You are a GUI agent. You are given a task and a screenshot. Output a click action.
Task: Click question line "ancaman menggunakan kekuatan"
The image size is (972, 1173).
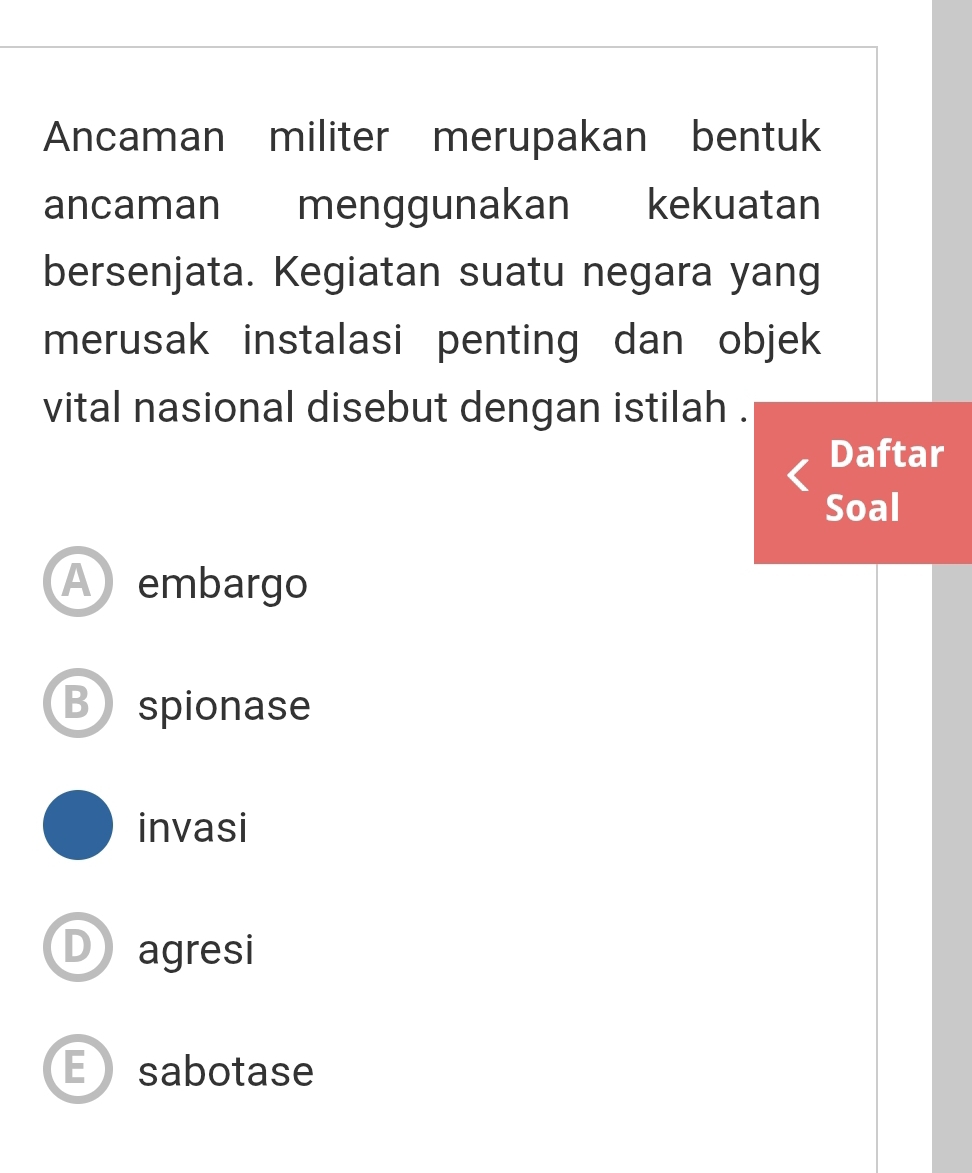[432, 205]
